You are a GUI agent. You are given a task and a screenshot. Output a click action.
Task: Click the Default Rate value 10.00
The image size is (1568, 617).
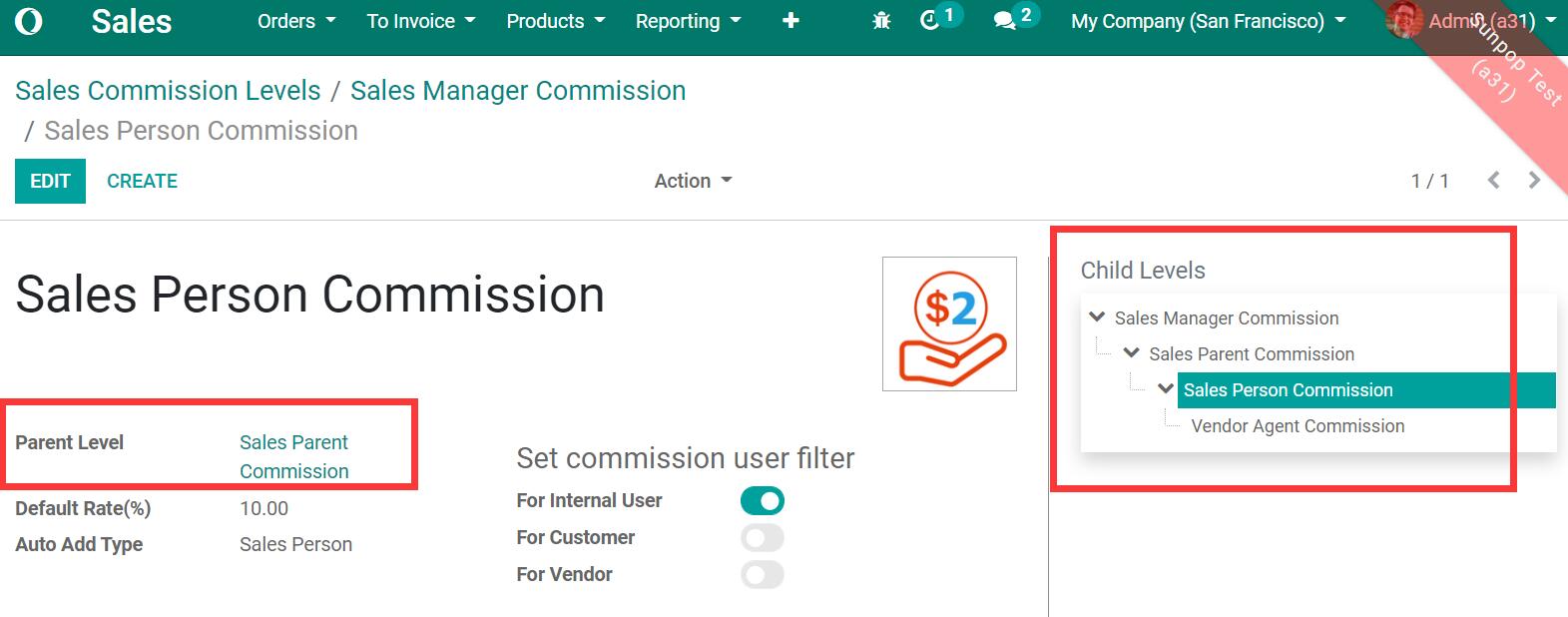pos(264,509)
